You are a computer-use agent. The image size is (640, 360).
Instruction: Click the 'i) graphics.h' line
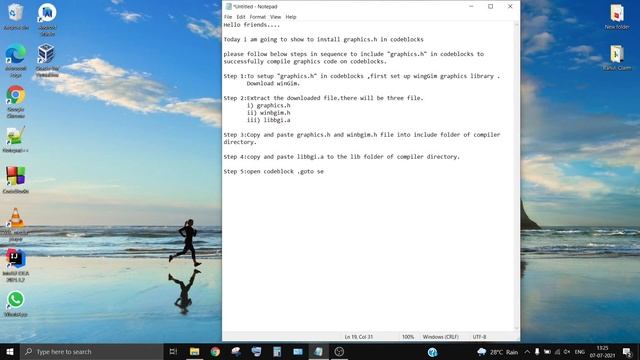269,105
